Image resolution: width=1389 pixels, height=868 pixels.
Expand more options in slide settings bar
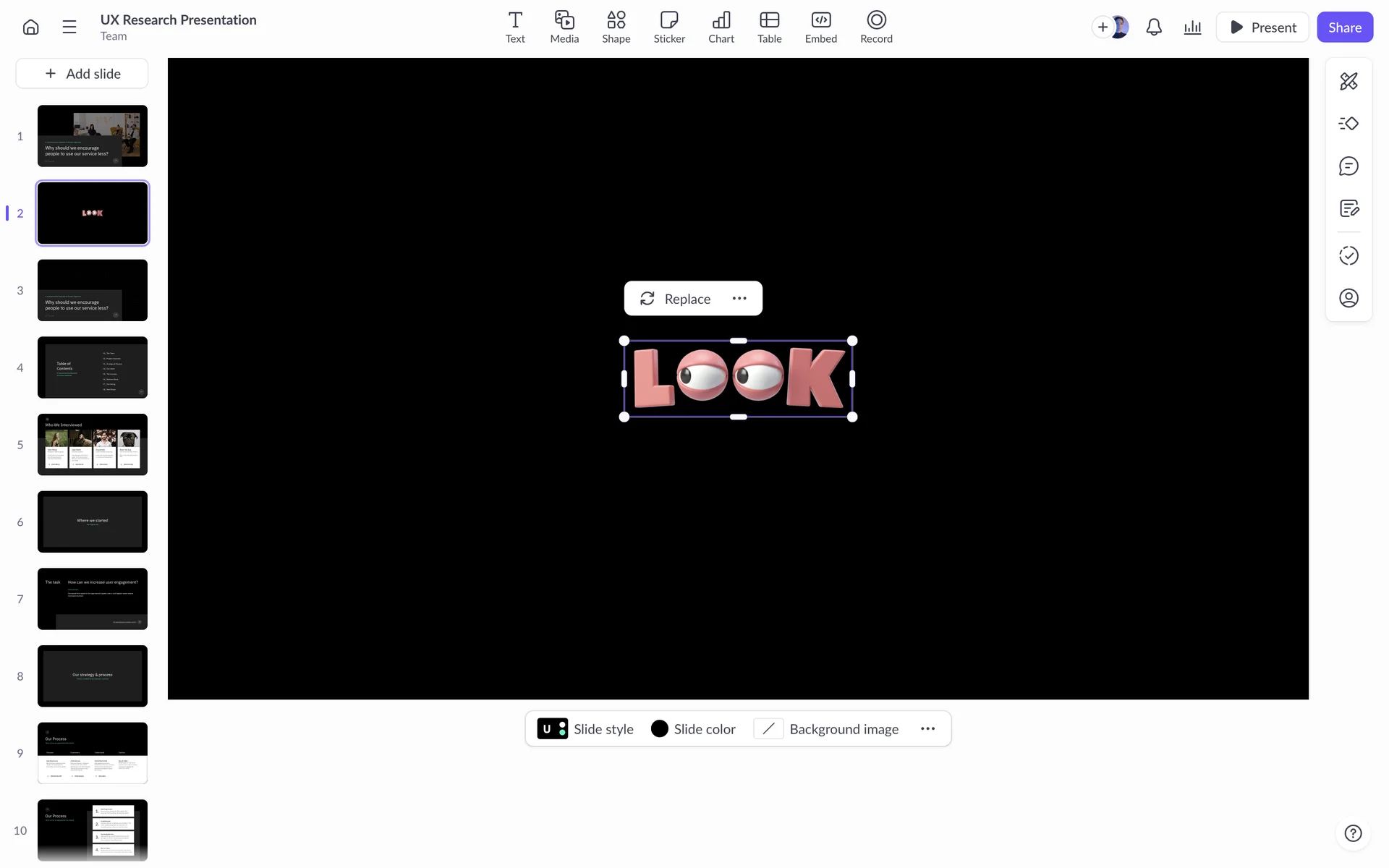pos(927,729)
